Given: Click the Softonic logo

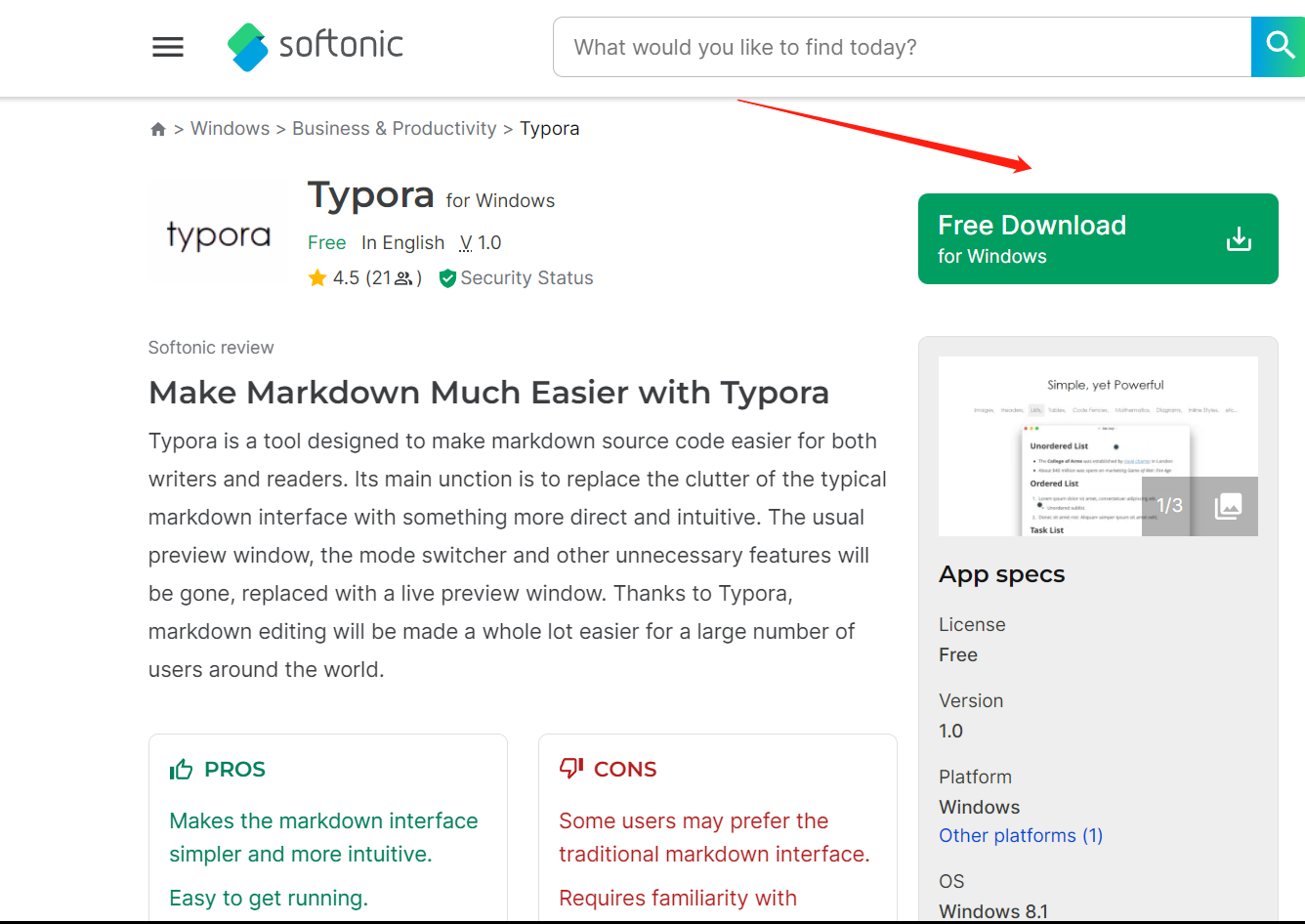Looking at the screenshot, I should point(316,46).
